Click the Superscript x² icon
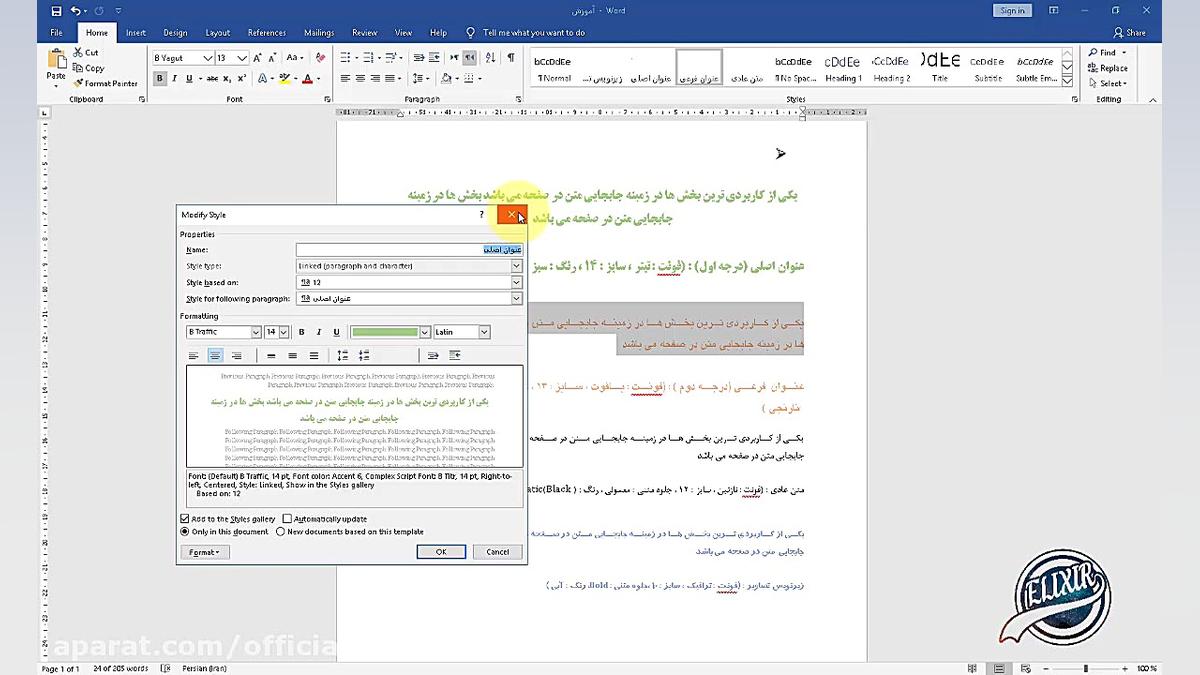 (241, 78)
